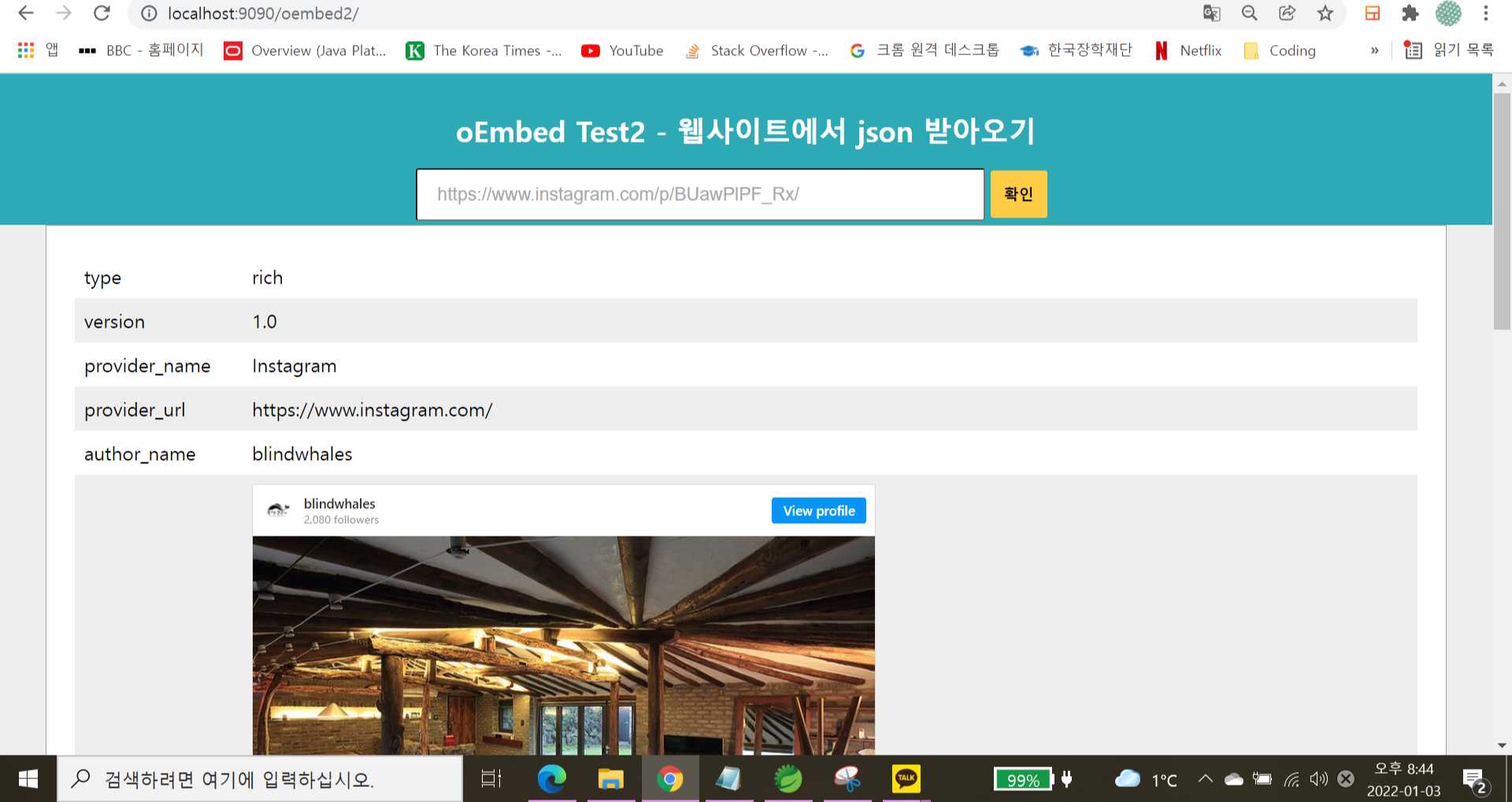Click the version value '1.0'

click(265, 321)
